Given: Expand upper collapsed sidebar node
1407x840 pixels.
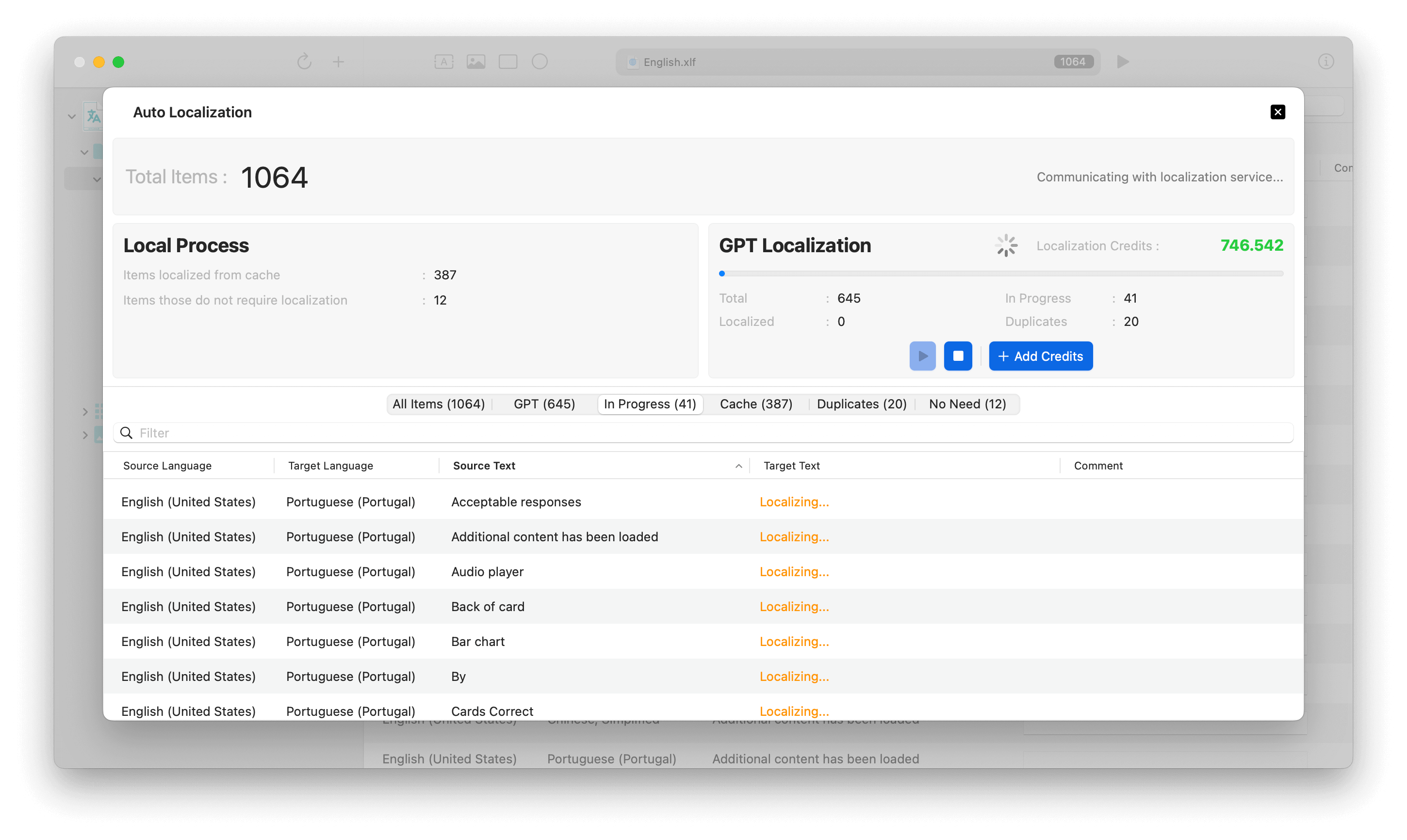Looking at the screenshot, I should [85, 411].
